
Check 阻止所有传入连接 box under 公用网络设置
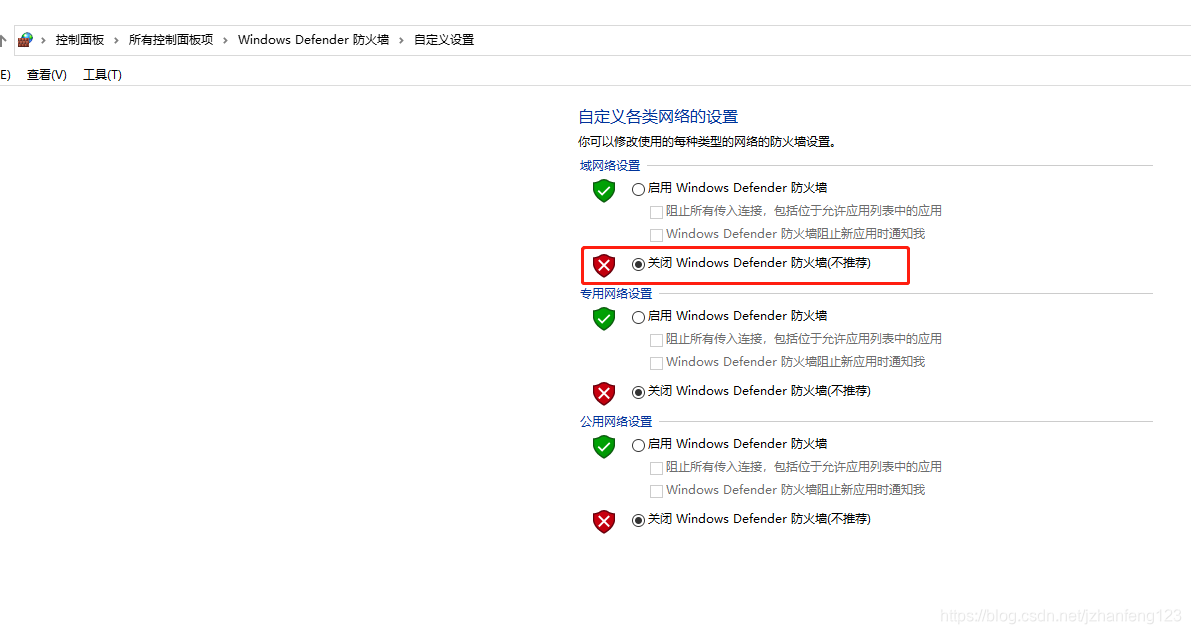[656, 468]
